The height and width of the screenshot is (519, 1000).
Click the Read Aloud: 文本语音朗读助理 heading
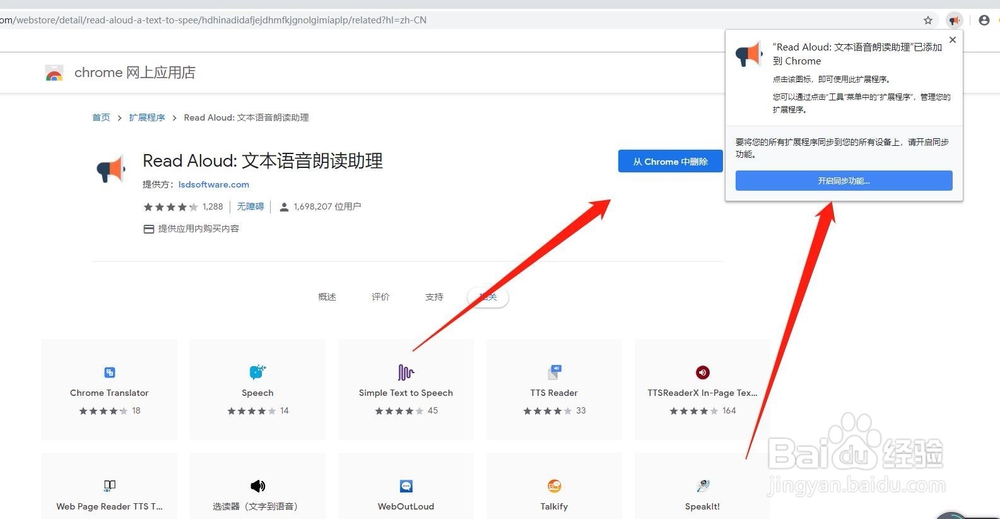tap(263, 161)
